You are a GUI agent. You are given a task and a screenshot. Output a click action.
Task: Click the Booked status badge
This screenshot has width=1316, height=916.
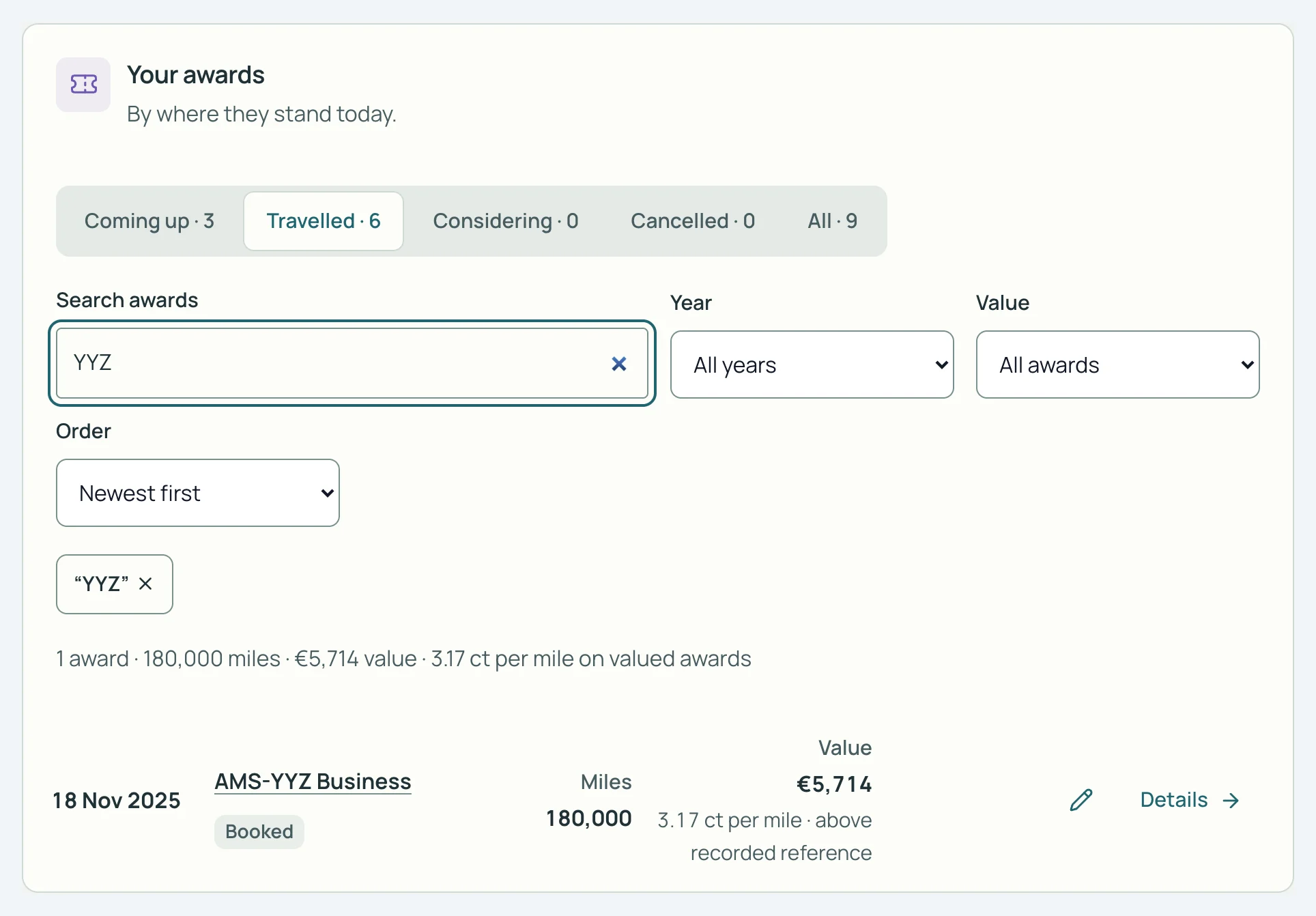point(259,832)
